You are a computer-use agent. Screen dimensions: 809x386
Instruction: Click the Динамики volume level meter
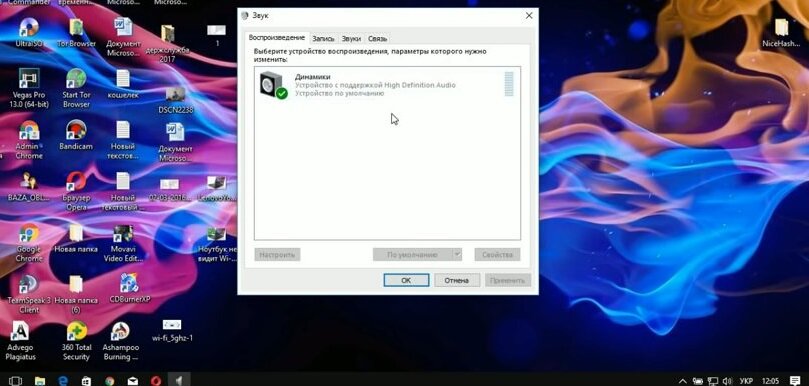tap(509, 84)
